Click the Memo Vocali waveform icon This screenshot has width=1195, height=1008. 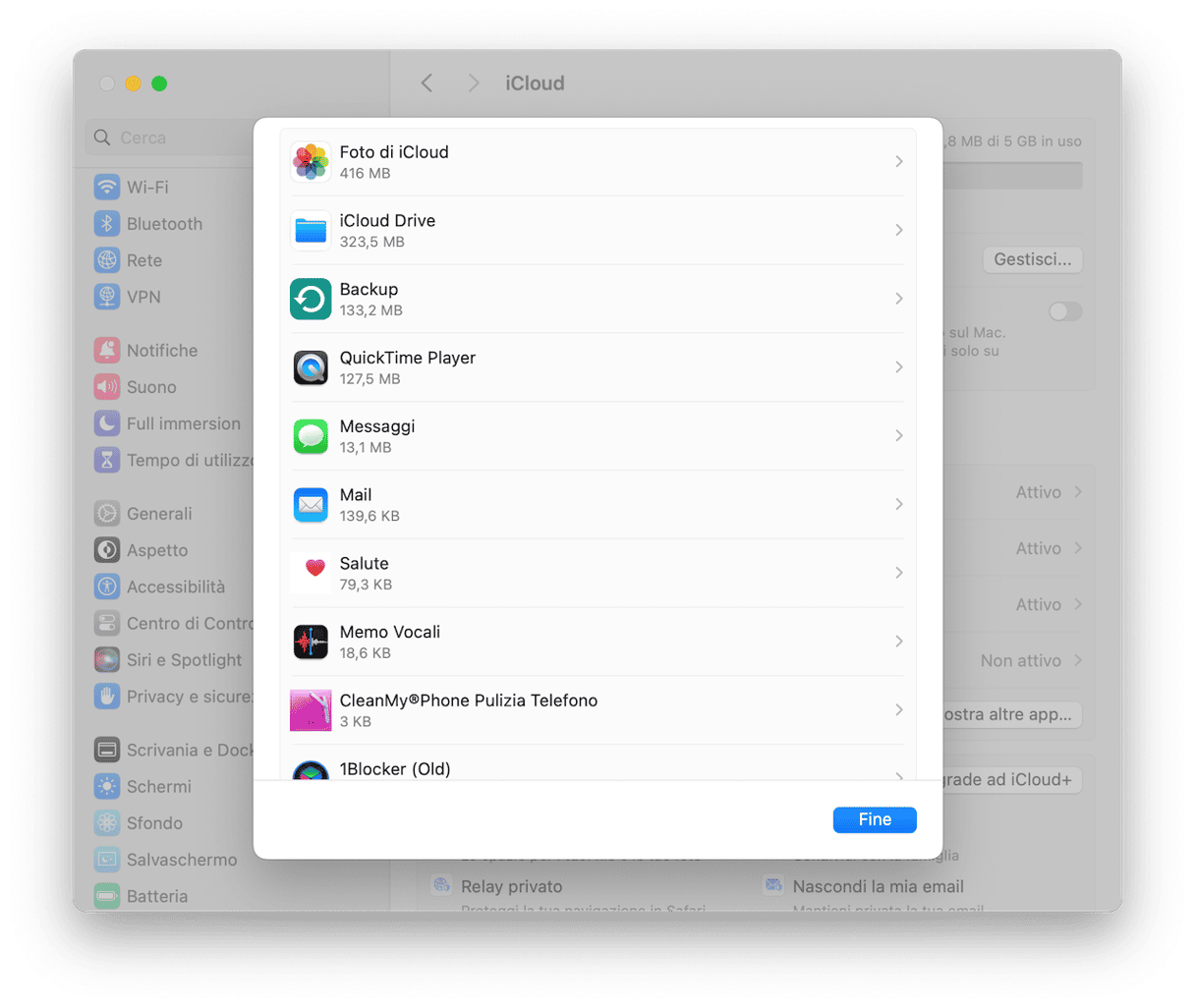pyautogui.click(x=311, y=642)
